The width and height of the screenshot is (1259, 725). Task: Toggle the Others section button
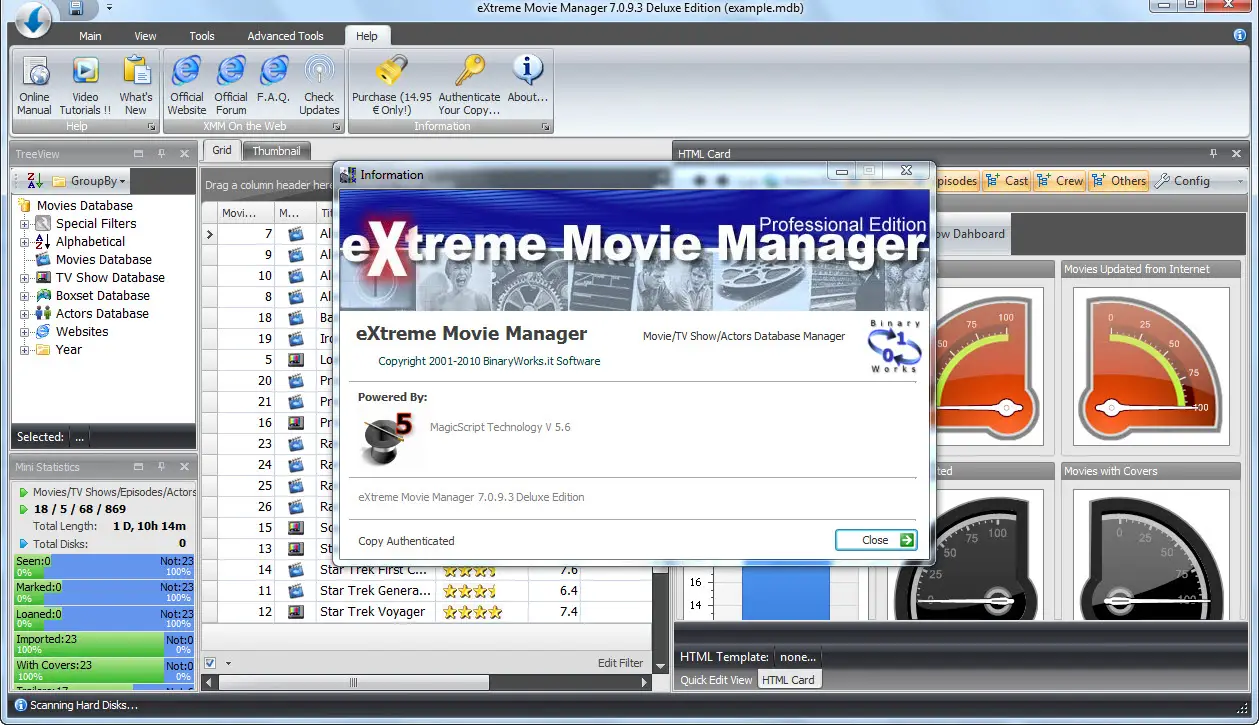point(1119,181)
